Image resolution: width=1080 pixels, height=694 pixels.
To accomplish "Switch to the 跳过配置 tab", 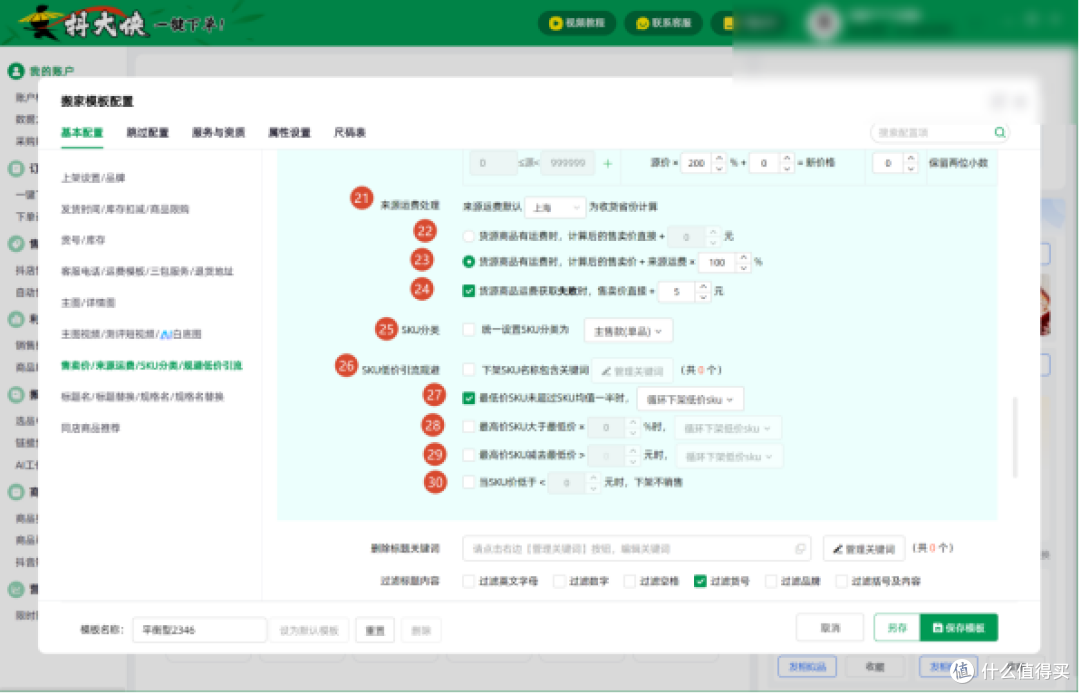I will (x=147, y=133).
